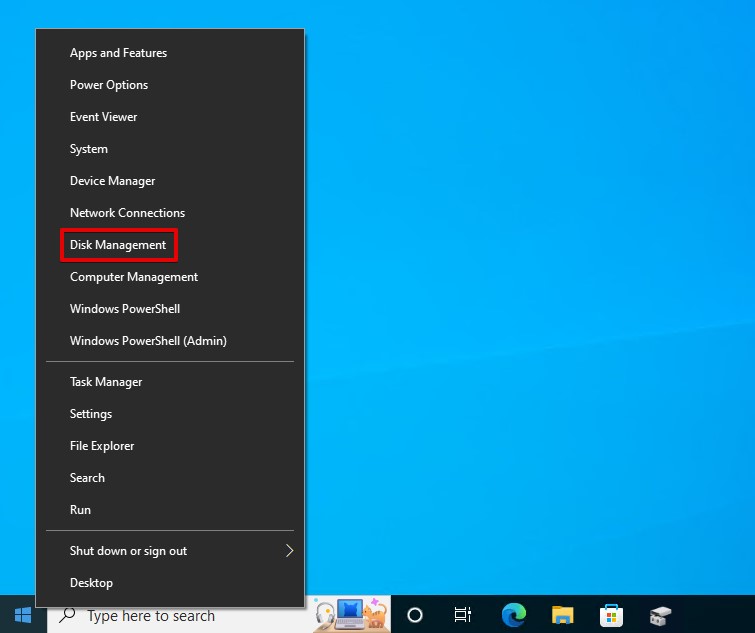Image resolution: width=755 pixels, height=633 pixels.
Task: Open Settings from the menu
Action: coord(170,414)
